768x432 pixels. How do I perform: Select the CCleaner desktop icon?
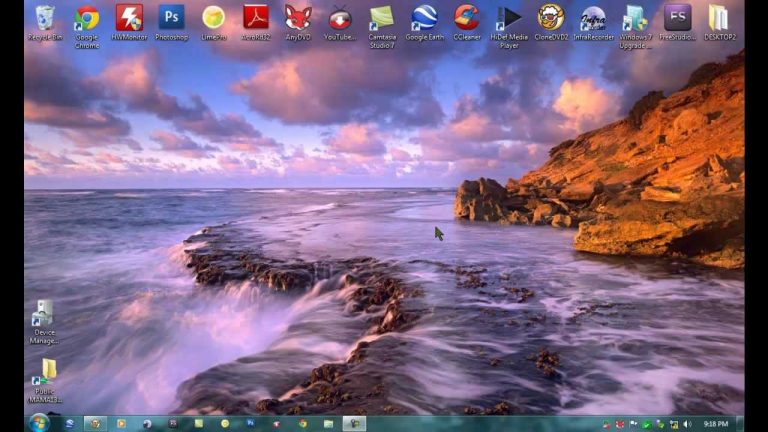tap(466, 23)
